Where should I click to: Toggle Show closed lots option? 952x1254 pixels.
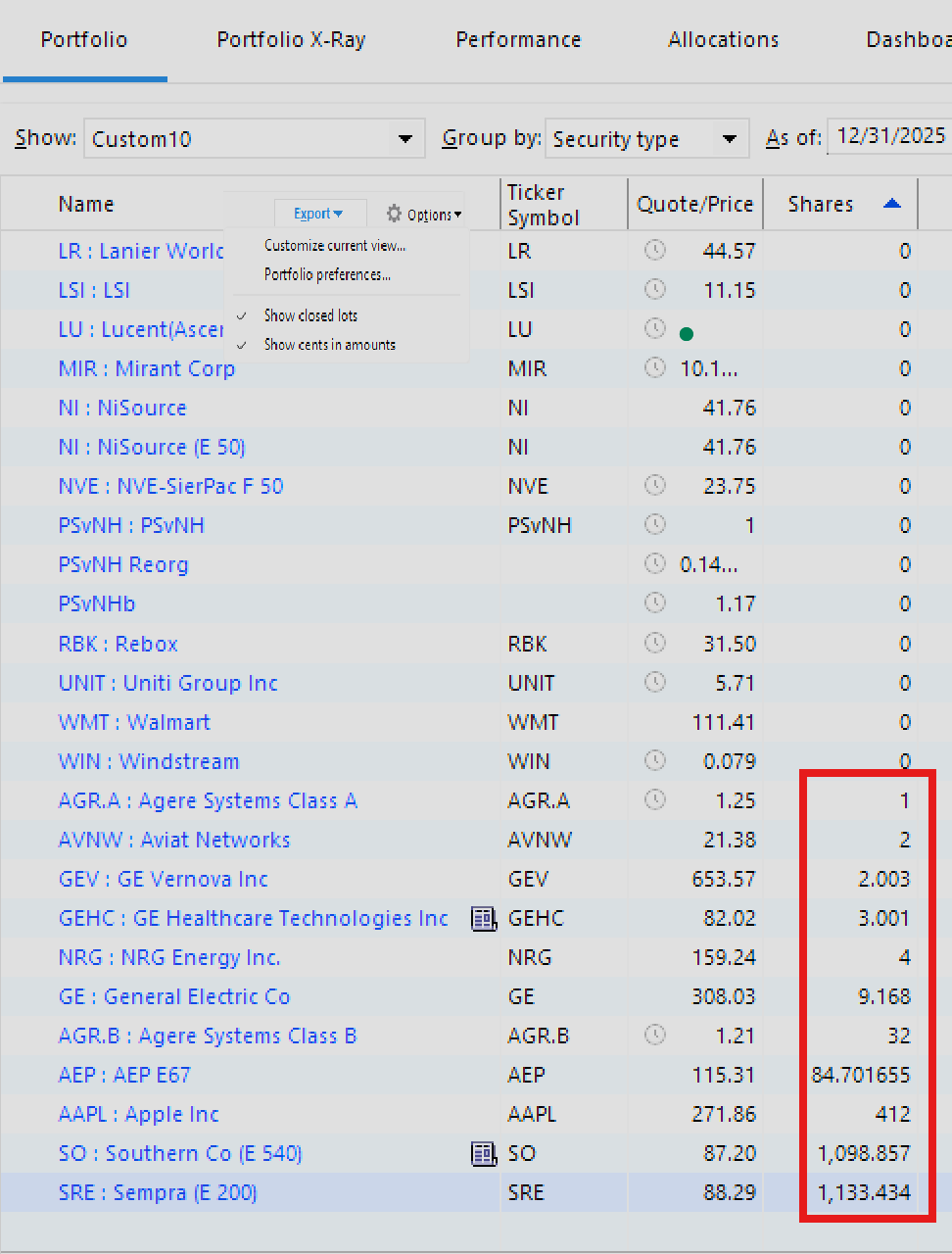pos(310,315)
